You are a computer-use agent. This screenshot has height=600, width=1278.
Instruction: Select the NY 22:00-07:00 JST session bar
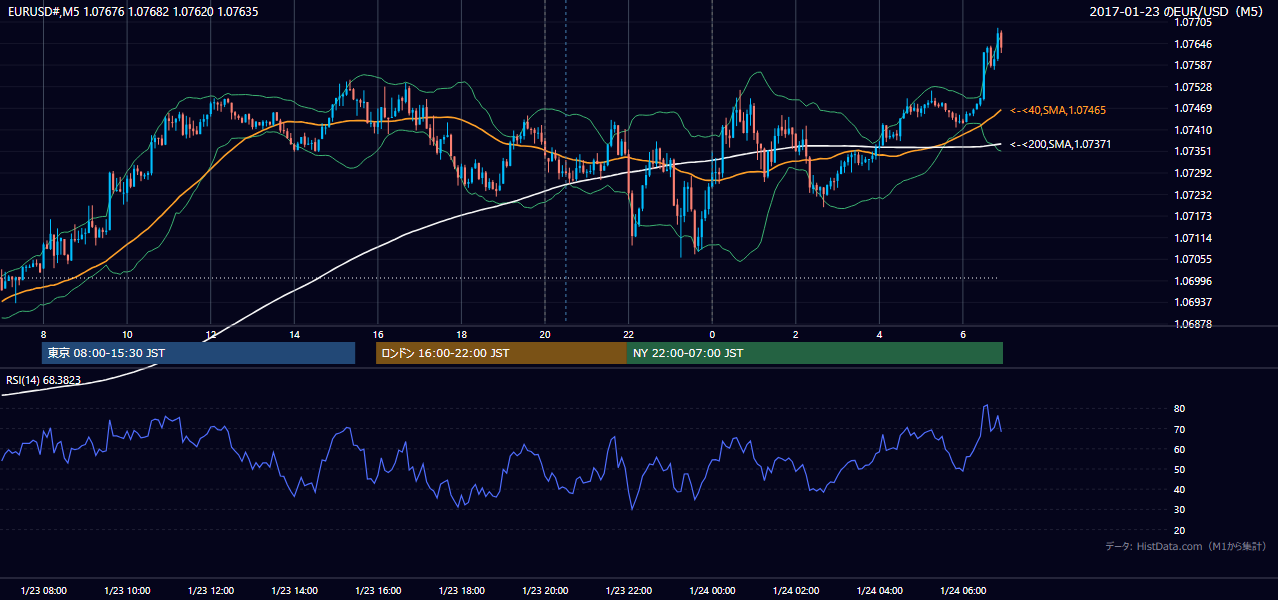815,353
